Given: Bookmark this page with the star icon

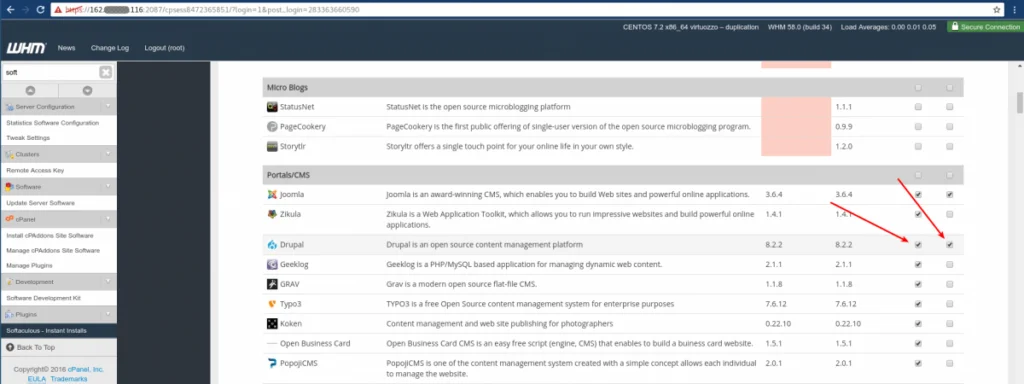Looking at the screenshot, I should 997,10.
